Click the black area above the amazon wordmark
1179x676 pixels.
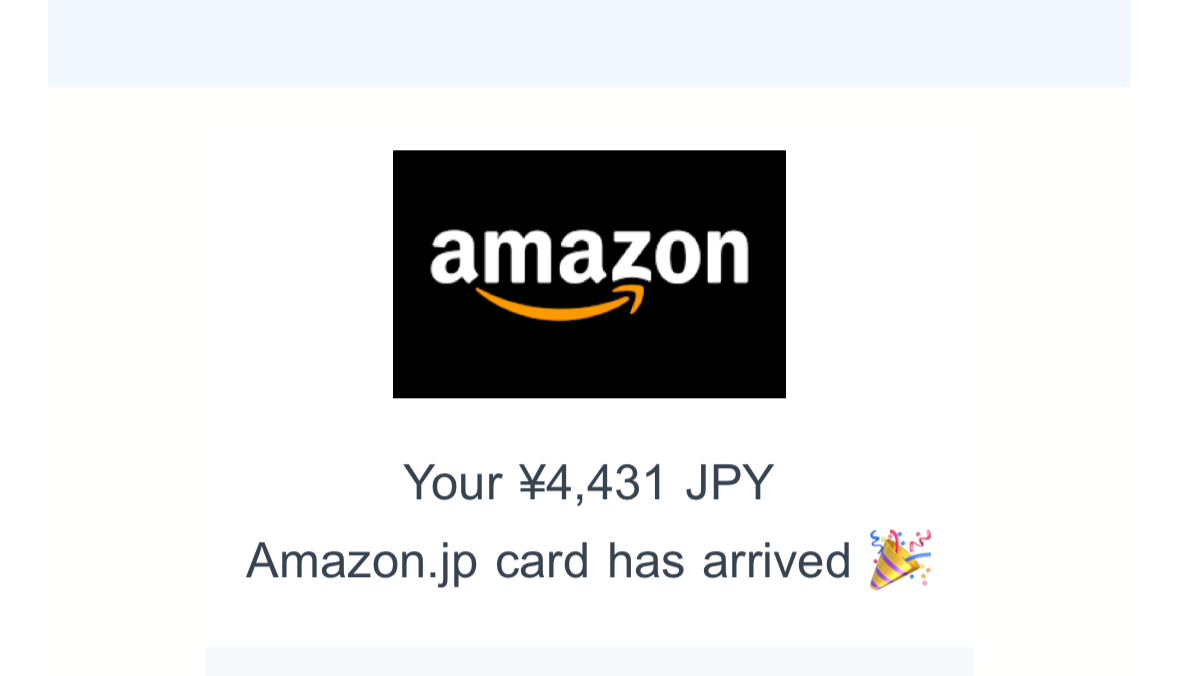click(x=589, y=188)
